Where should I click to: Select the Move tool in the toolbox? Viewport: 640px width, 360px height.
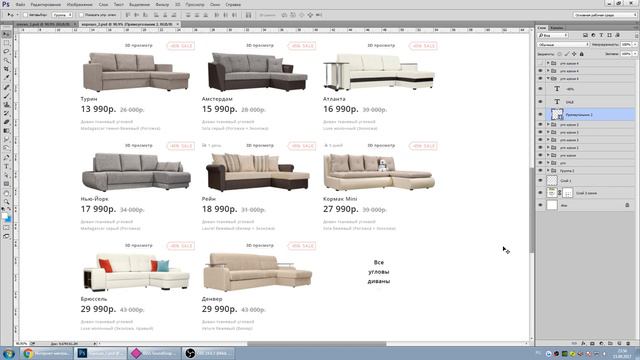pos(6,34)
